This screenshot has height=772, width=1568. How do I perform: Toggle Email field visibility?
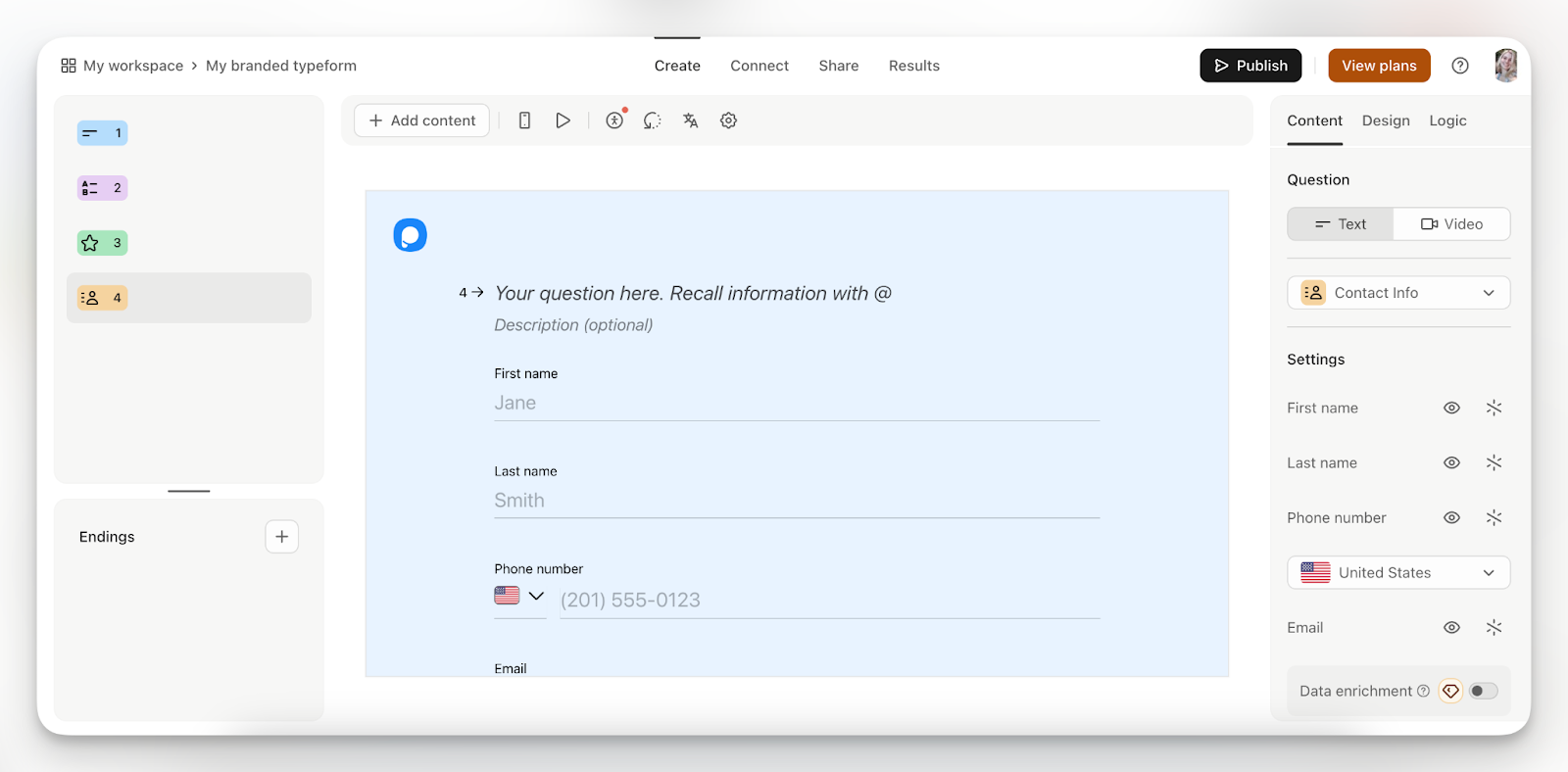click(1452, 627)
